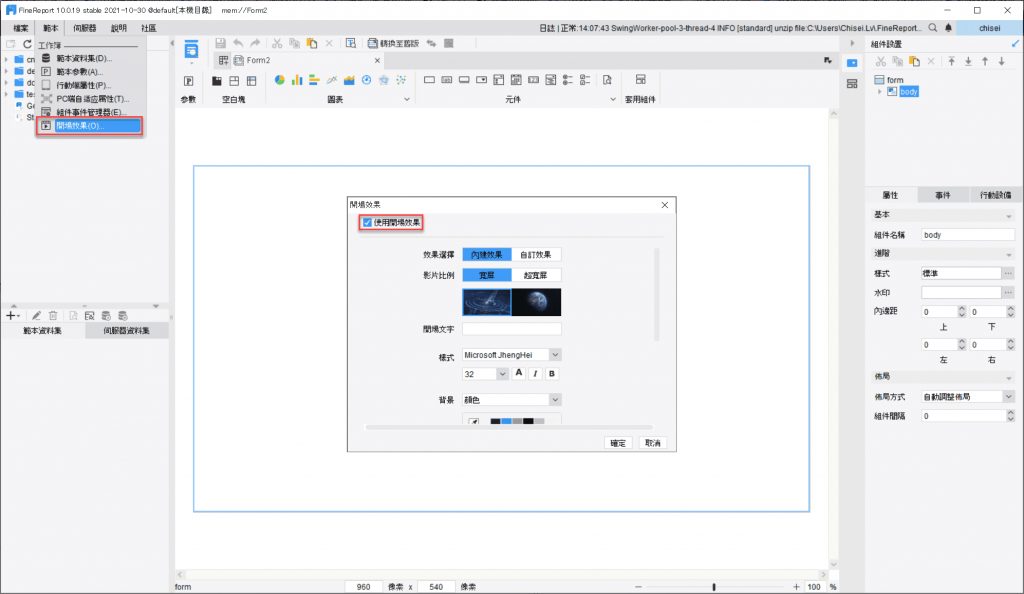Click the move to top arrow icon

pos(952,61)
